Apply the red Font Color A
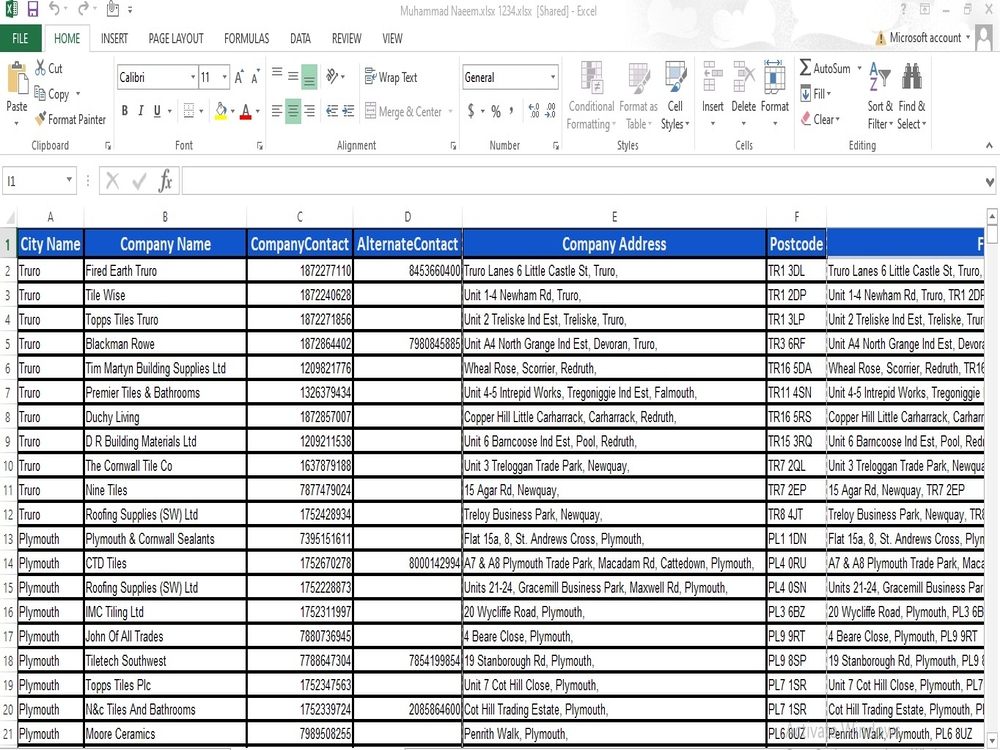This screenshot has height=750, width=1000. tap(246, 111)
